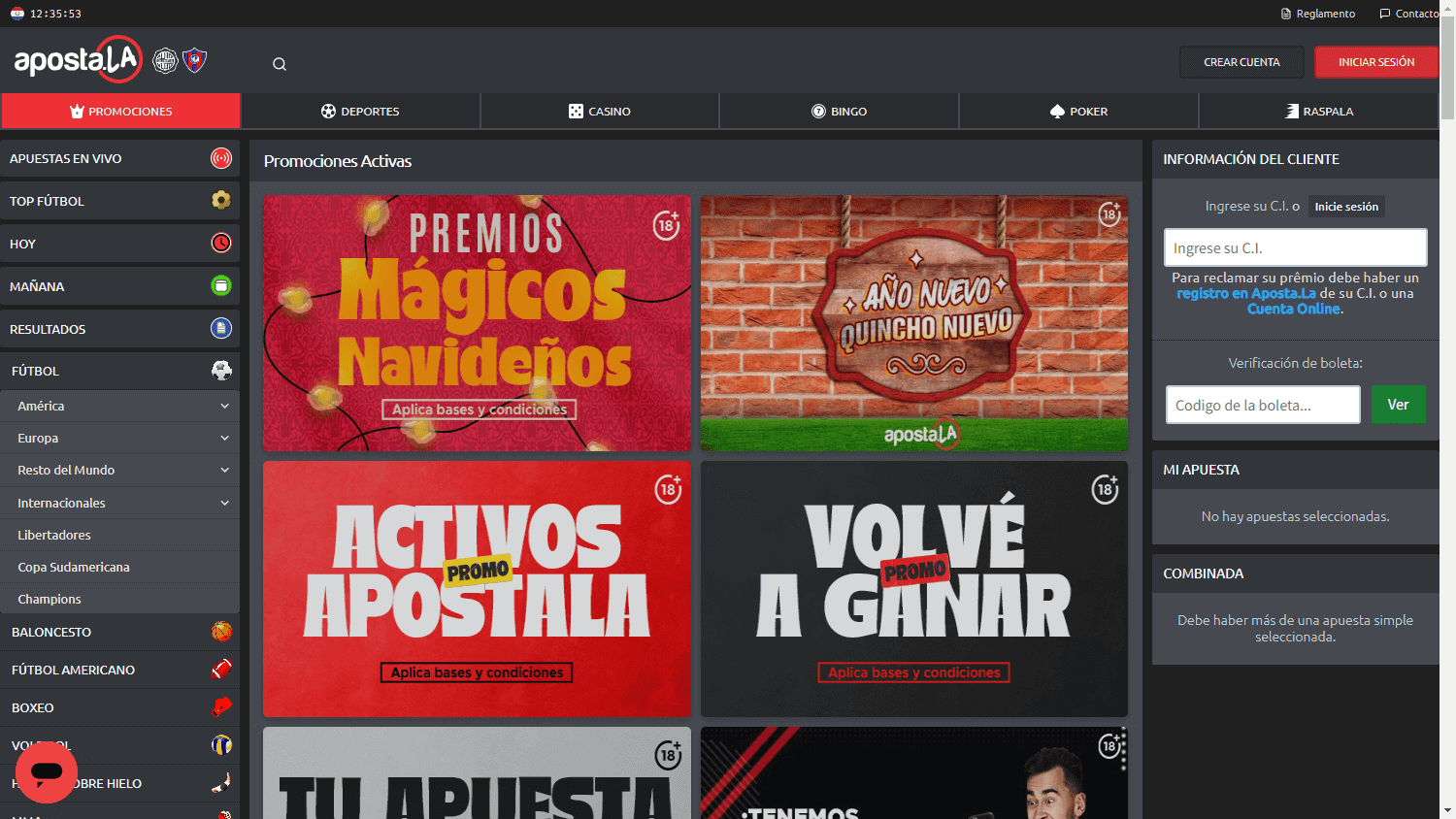Expand the América football submenu
The image size is (1456, 819).
click(x=224, y=407)
